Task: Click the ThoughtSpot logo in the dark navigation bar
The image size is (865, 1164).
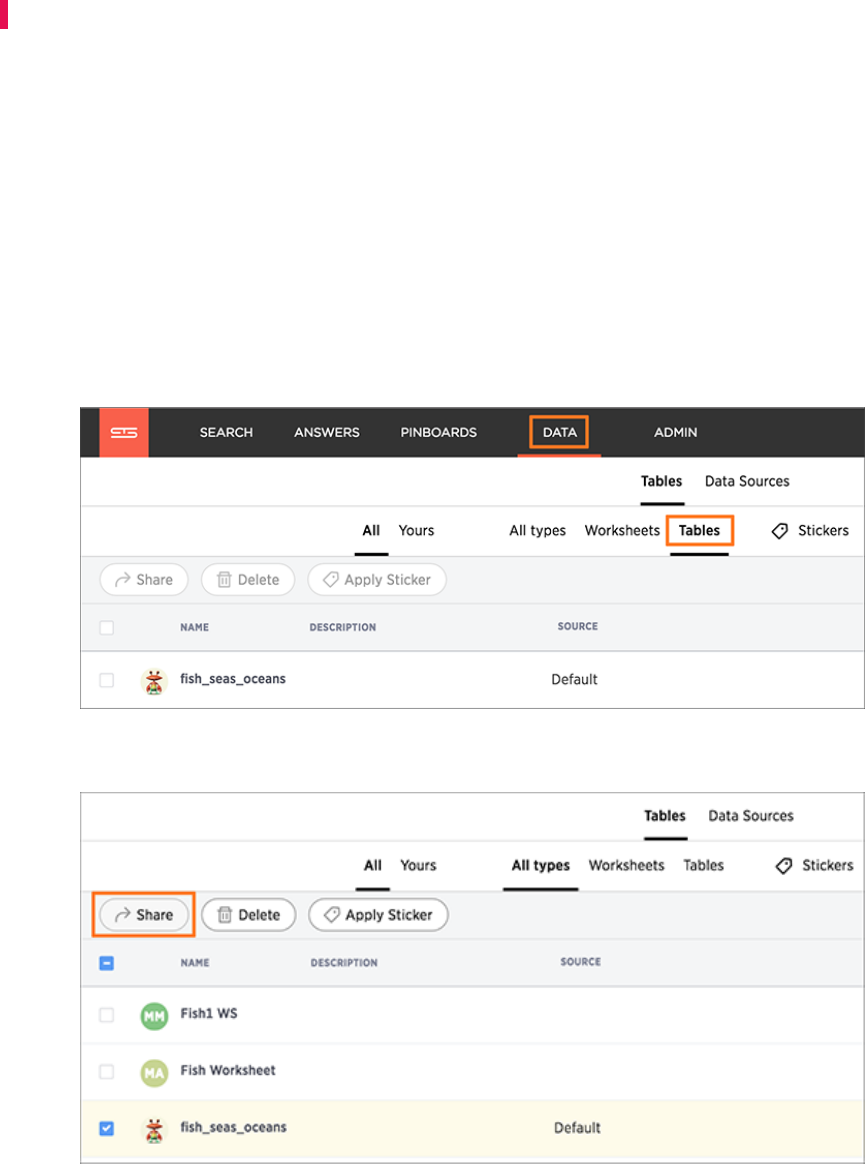Action: coord(124,432)
